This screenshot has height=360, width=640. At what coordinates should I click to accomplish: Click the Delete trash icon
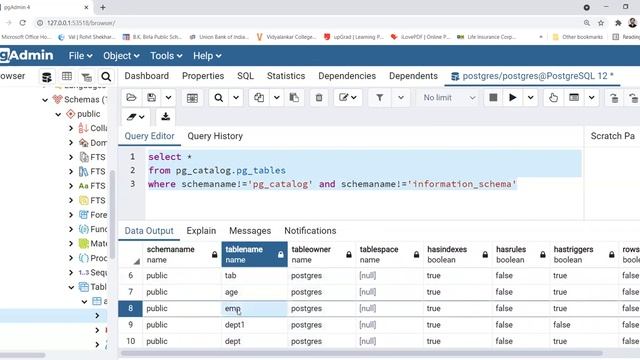319,98
